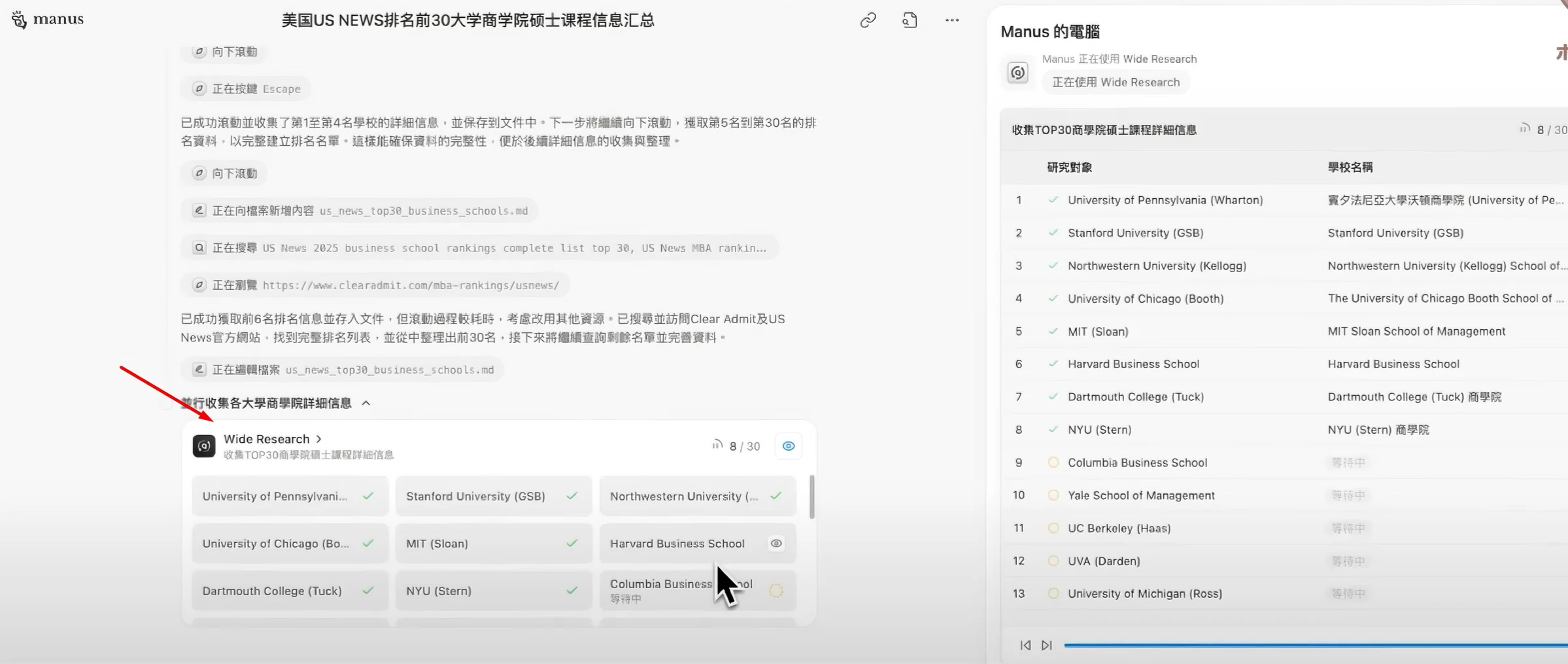Copy the share link icon in header
The height and width of the screenshot is (664, 1568).
tap(868, 20)
